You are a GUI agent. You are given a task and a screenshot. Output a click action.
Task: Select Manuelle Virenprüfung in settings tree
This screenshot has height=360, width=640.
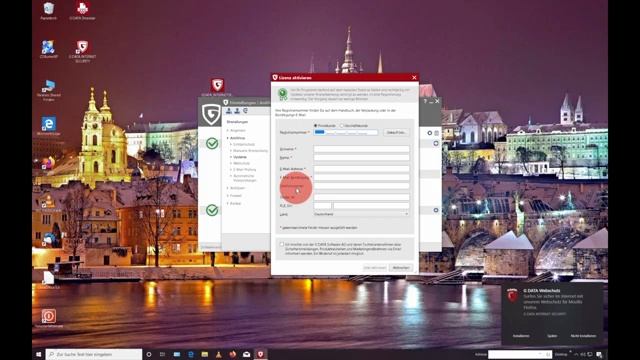click(x=250, y=151)
